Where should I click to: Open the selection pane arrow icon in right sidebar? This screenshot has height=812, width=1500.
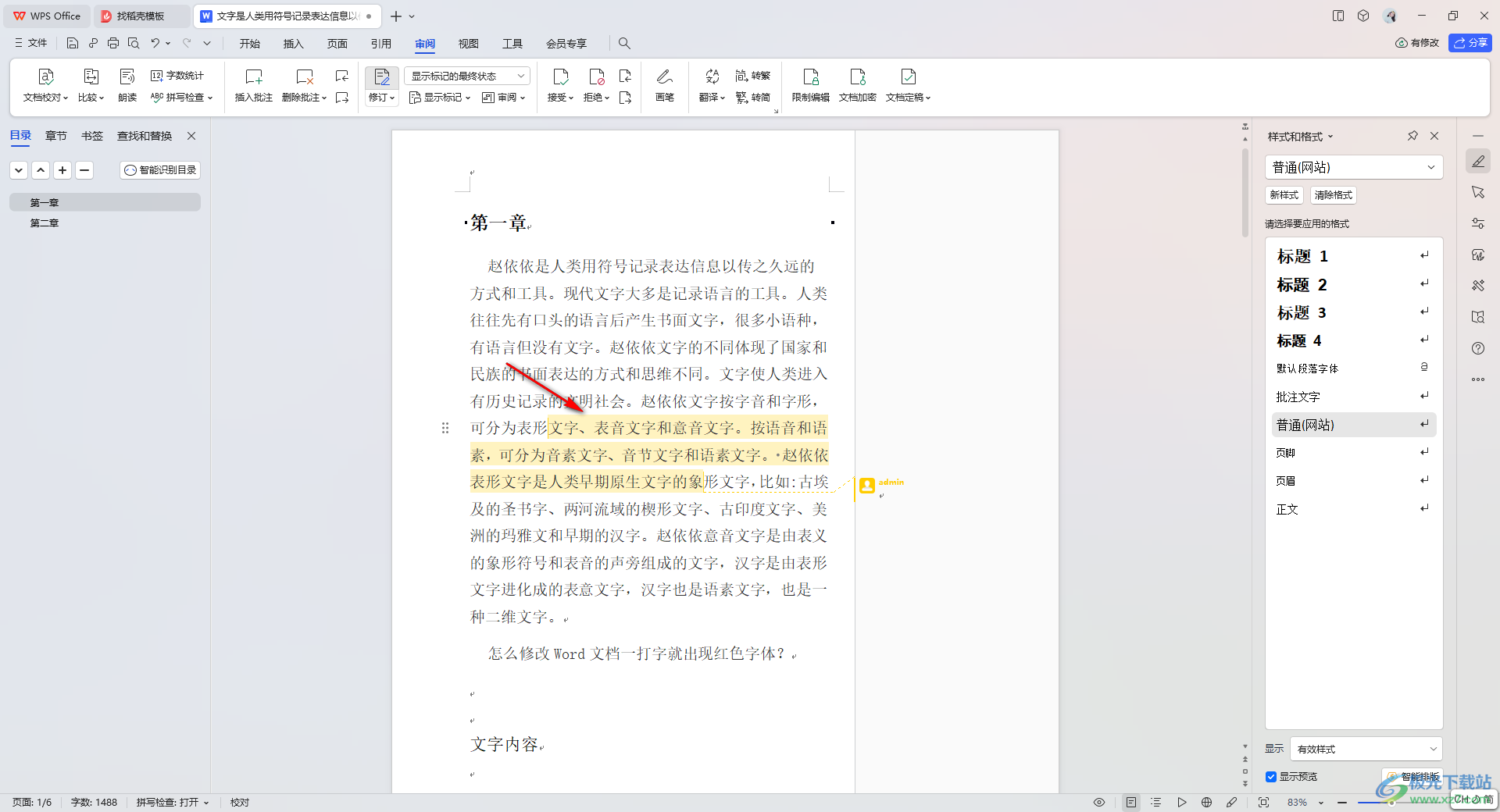[1477, 192]
